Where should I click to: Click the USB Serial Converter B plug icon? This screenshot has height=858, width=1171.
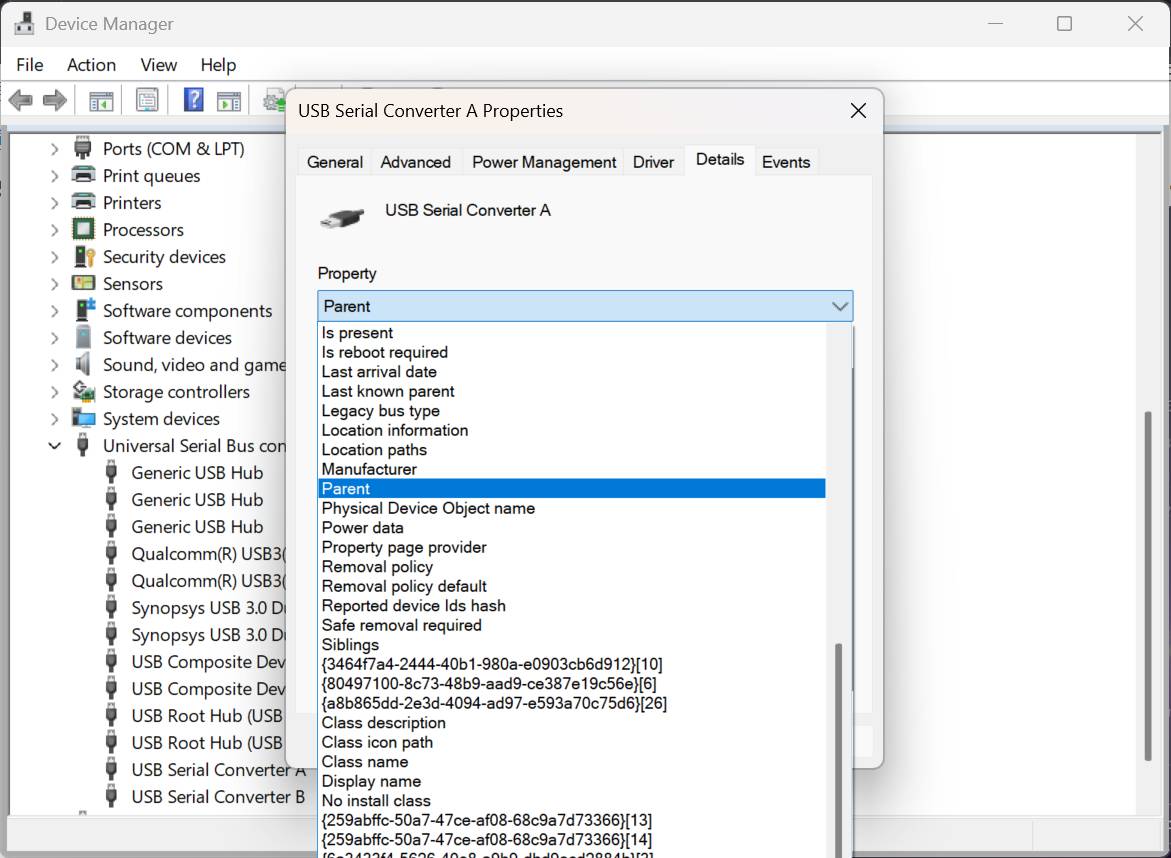click(111, 796)
